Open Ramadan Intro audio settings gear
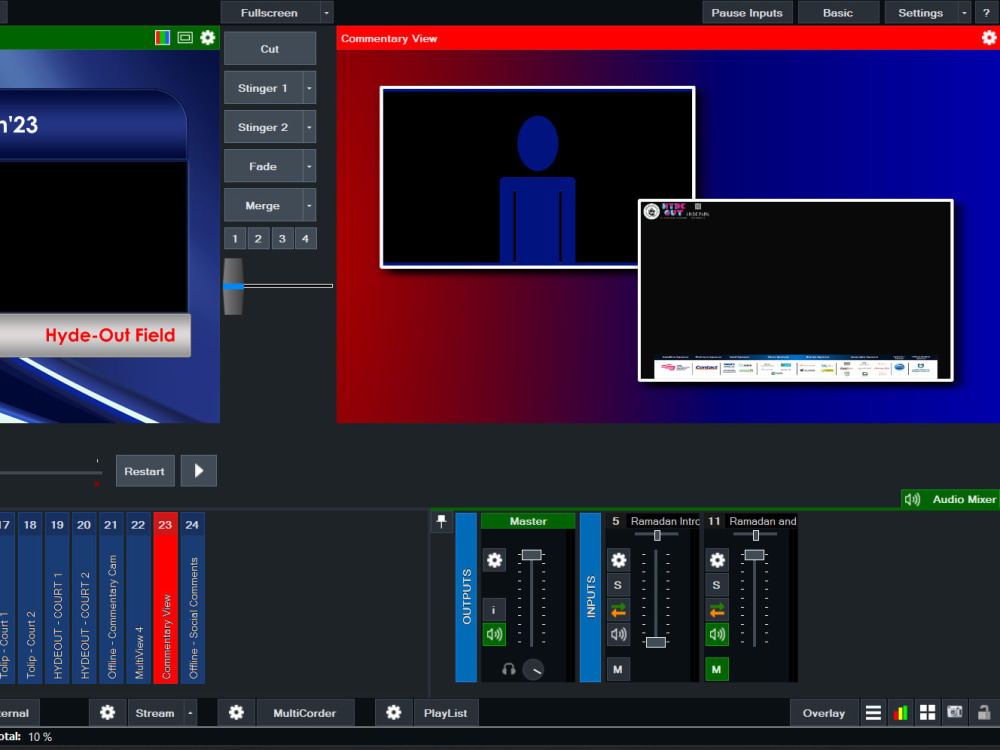Image resolution: width=1000 pixels, height=750 pixels. [619, 560]
